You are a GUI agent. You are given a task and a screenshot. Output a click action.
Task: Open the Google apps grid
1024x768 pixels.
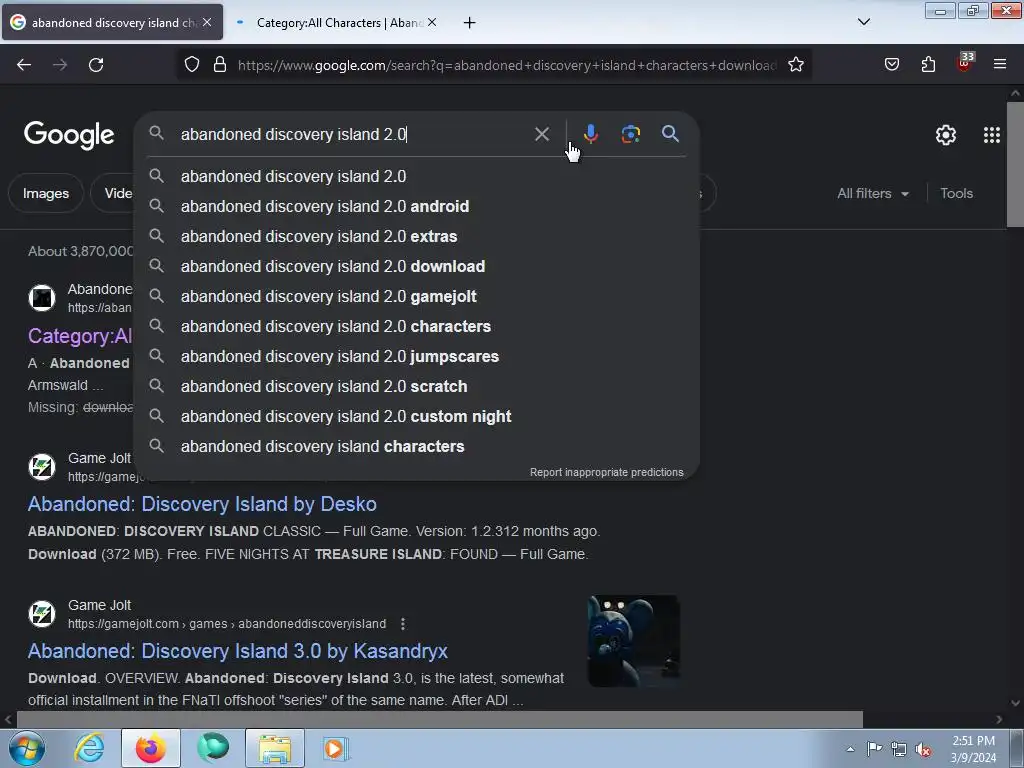coord(991,135)
